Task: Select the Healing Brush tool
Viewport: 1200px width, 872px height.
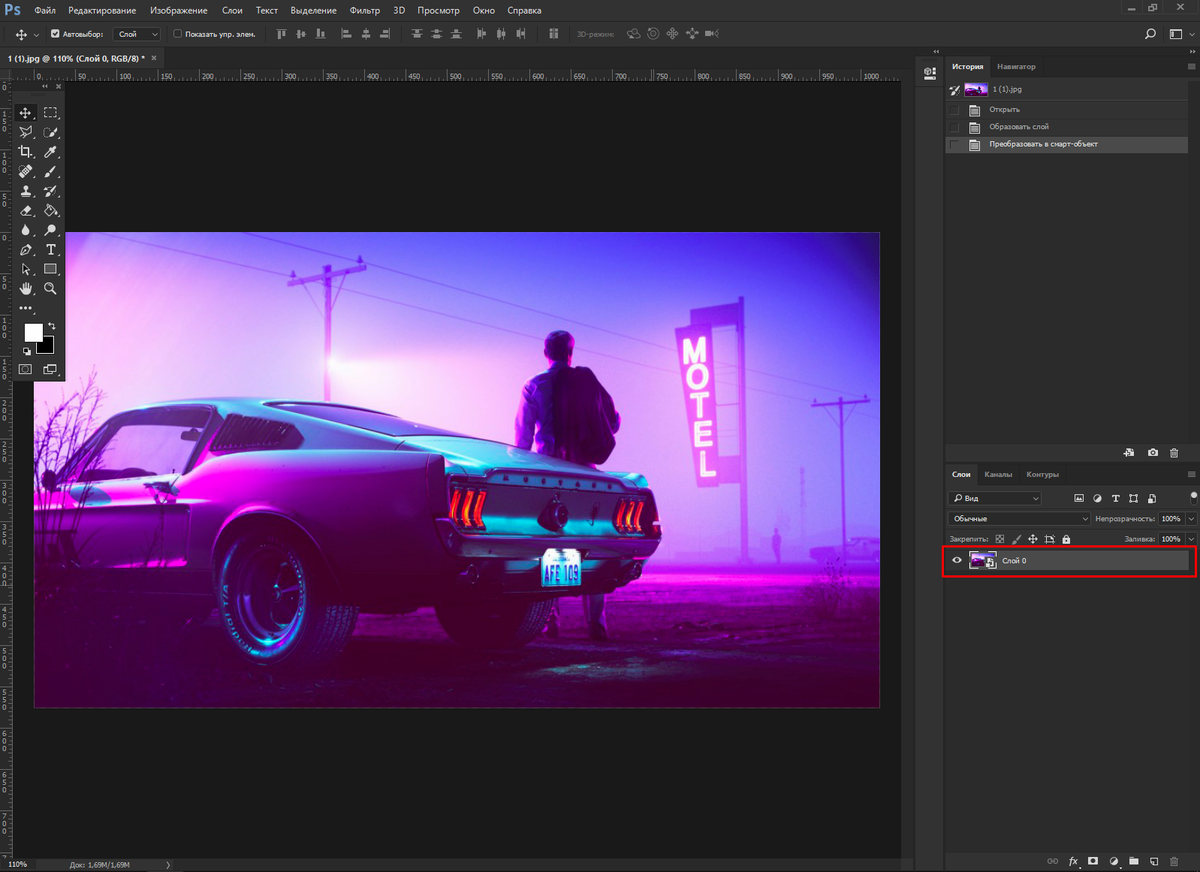Action: (26, 171)
